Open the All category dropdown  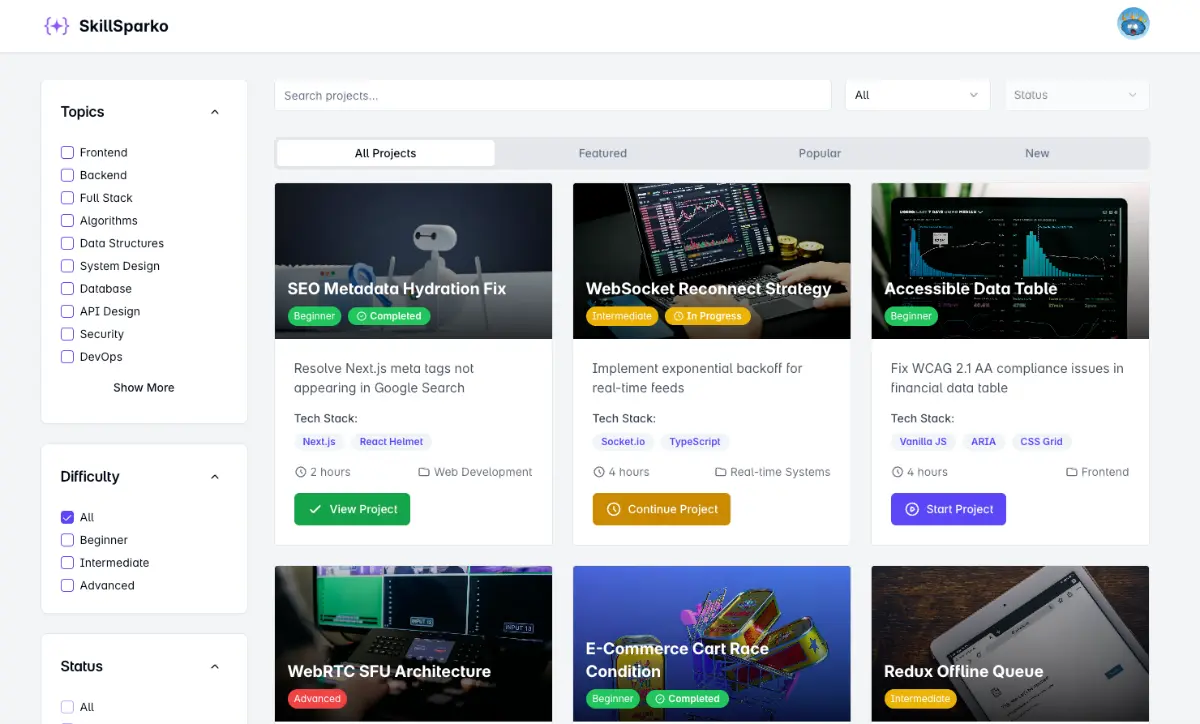(x=917, y=95)
